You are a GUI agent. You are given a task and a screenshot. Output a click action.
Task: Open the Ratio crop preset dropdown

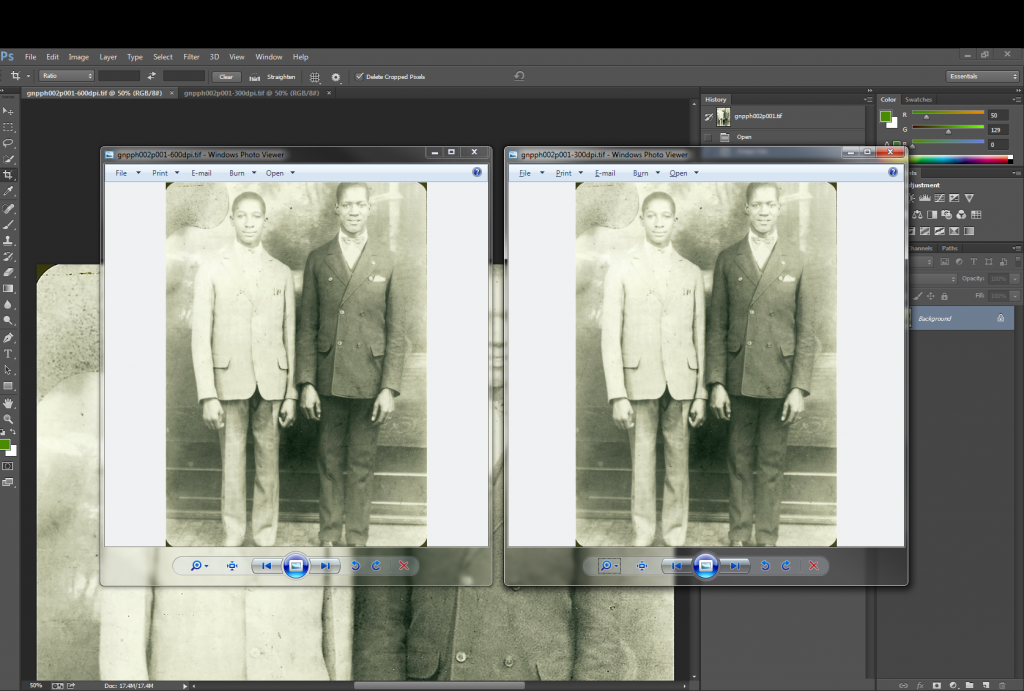66,76
